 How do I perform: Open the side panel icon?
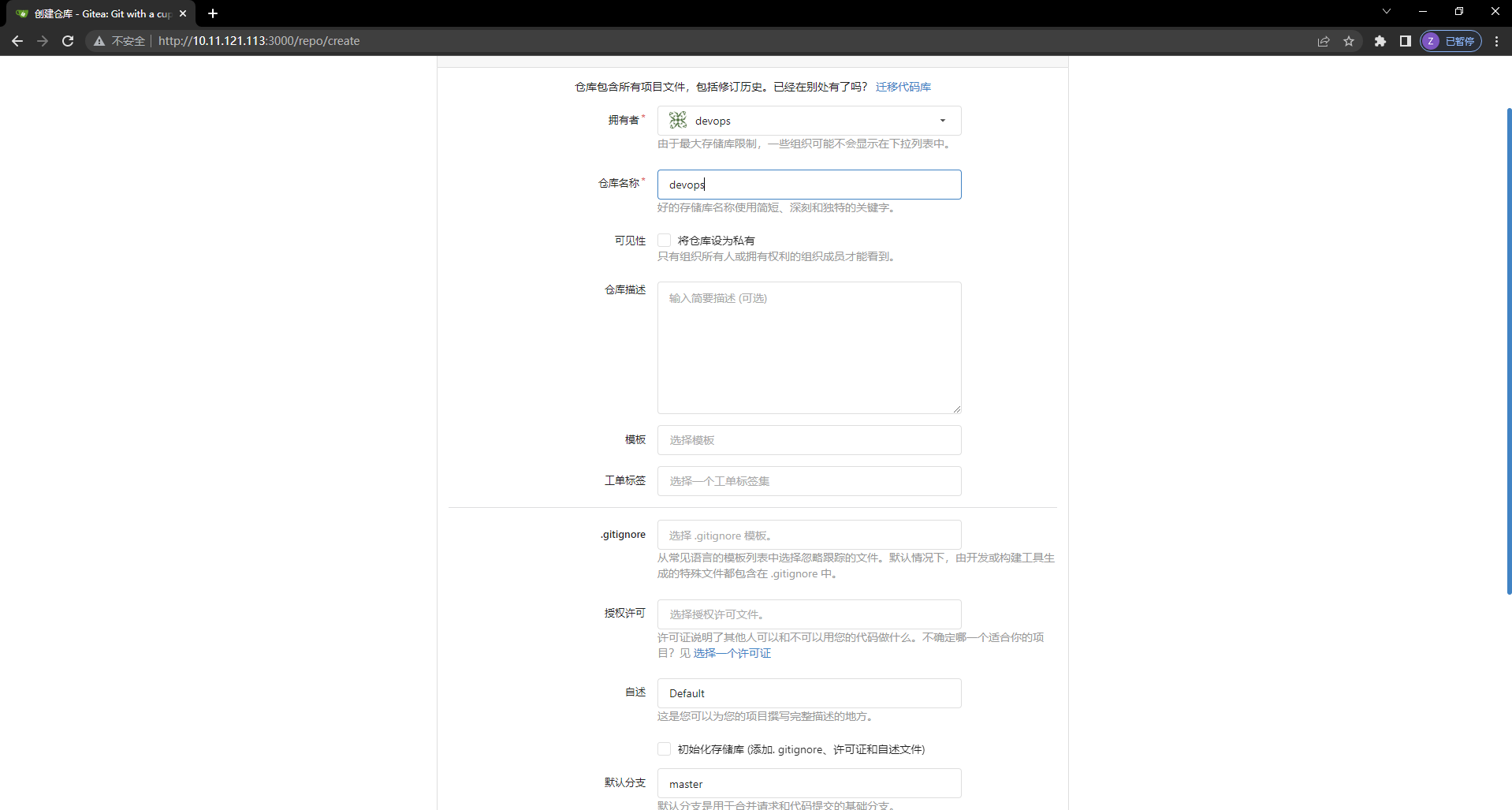pyautogui.click(x=1405, y=41)
